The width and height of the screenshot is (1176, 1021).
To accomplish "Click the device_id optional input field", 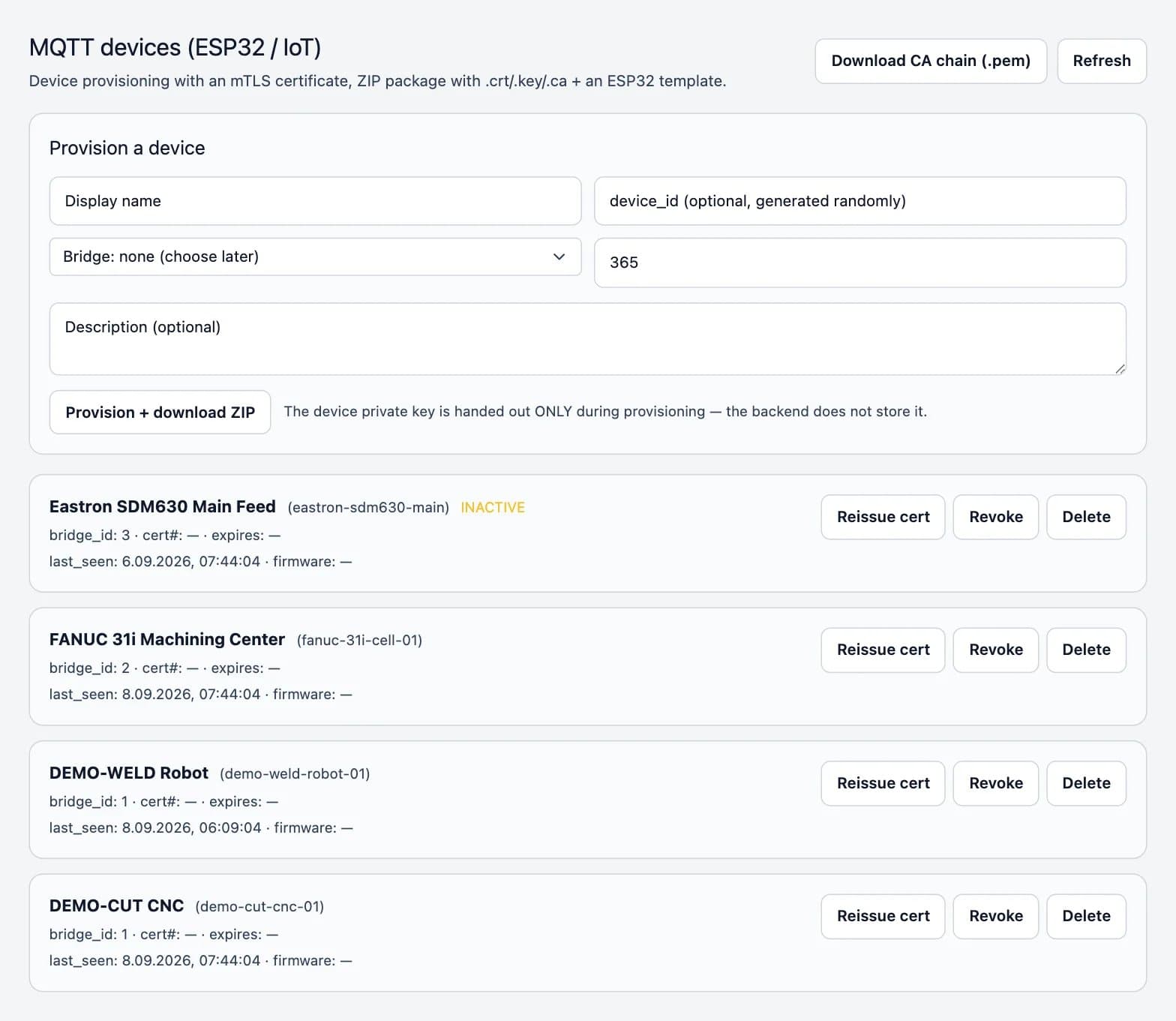I will [x=859, y=201].
